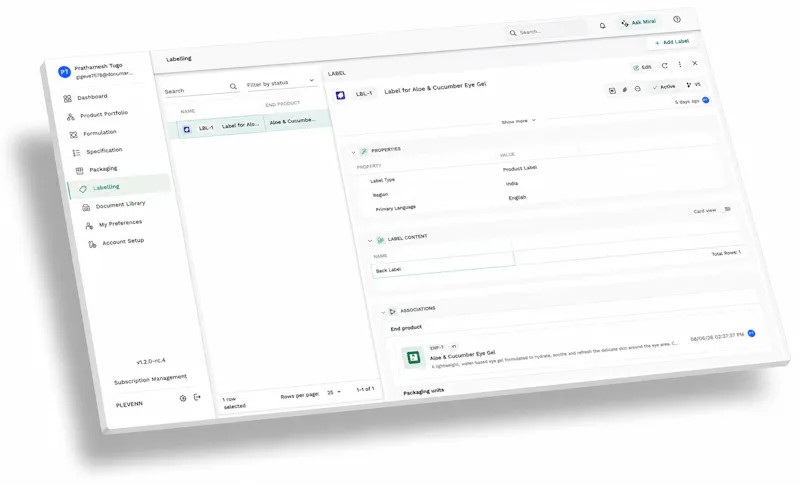
Task: Close the label detail panel
Action: coord(694,63)
